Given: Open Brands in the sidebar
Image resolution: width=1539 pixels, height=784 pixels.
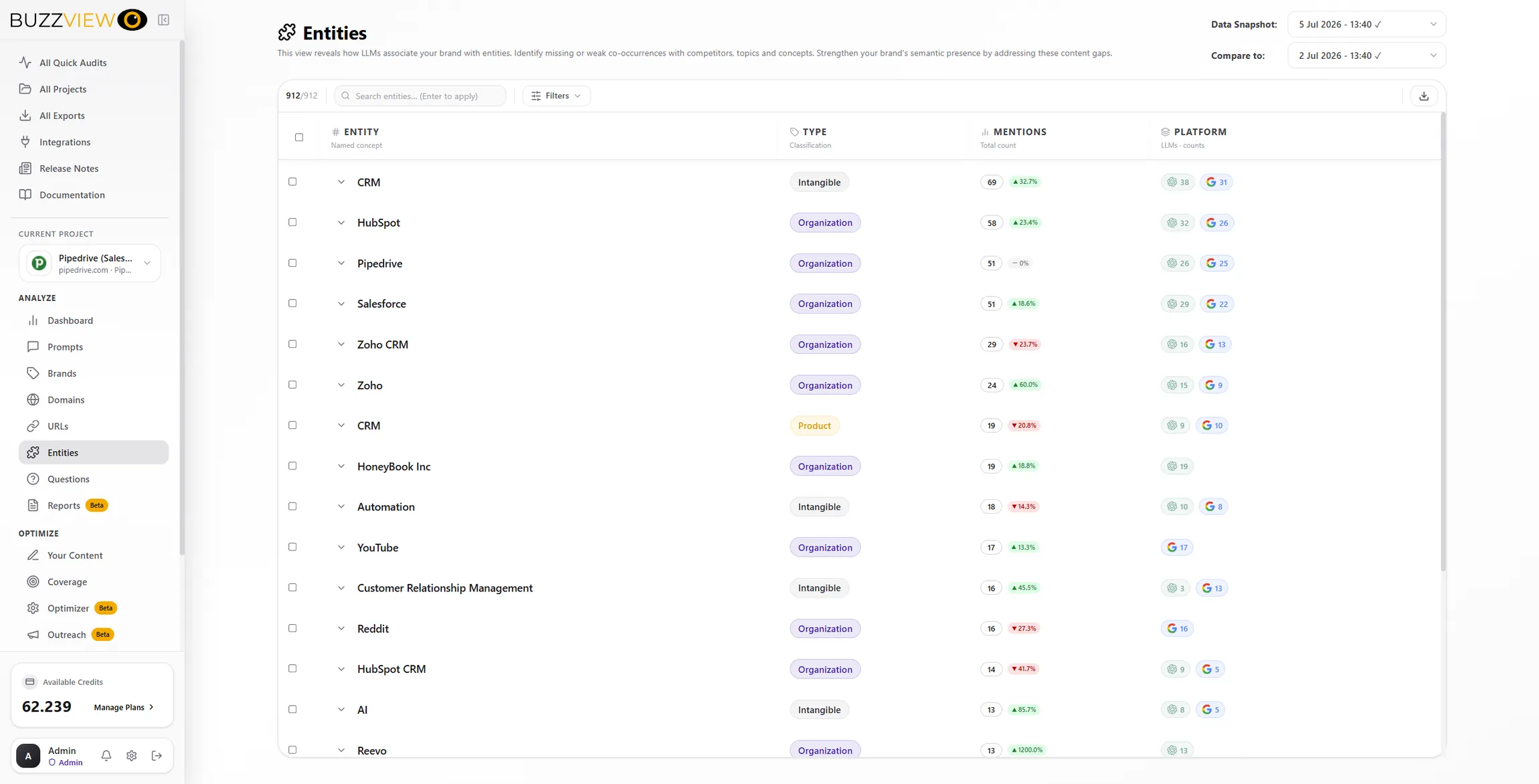Looking at the screenshot, I should pos(94,373).
